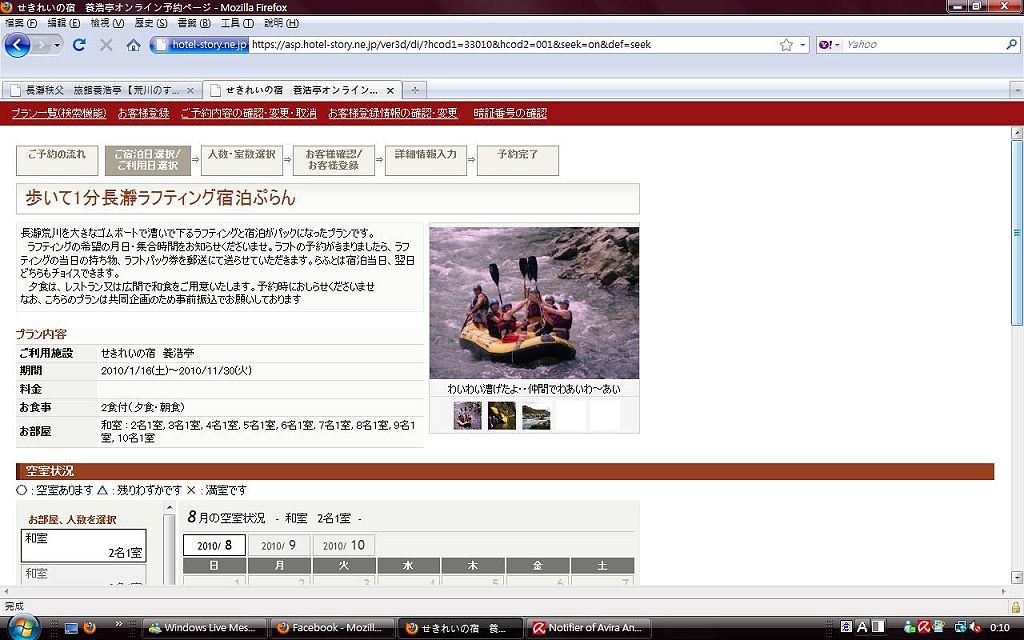Bookmark this page with the star icon
1024x640 pixels.
point(786,45)
